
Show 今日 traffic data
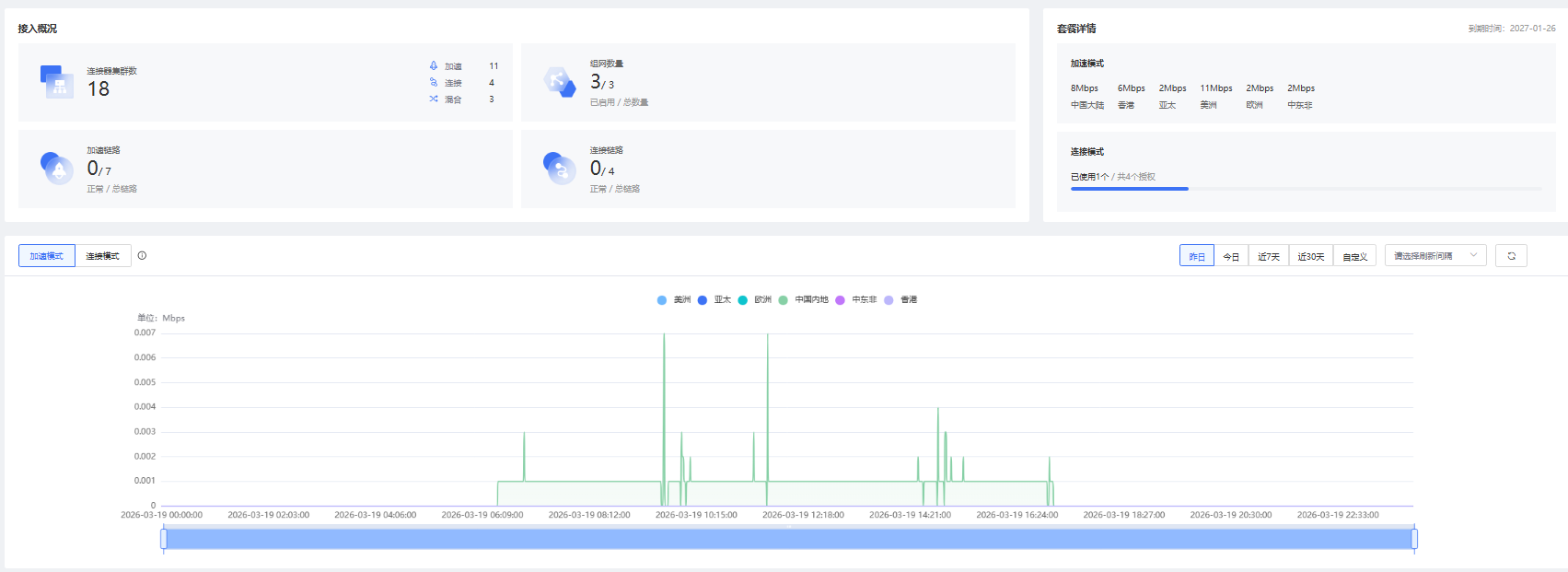click(x=1231, y=256)
